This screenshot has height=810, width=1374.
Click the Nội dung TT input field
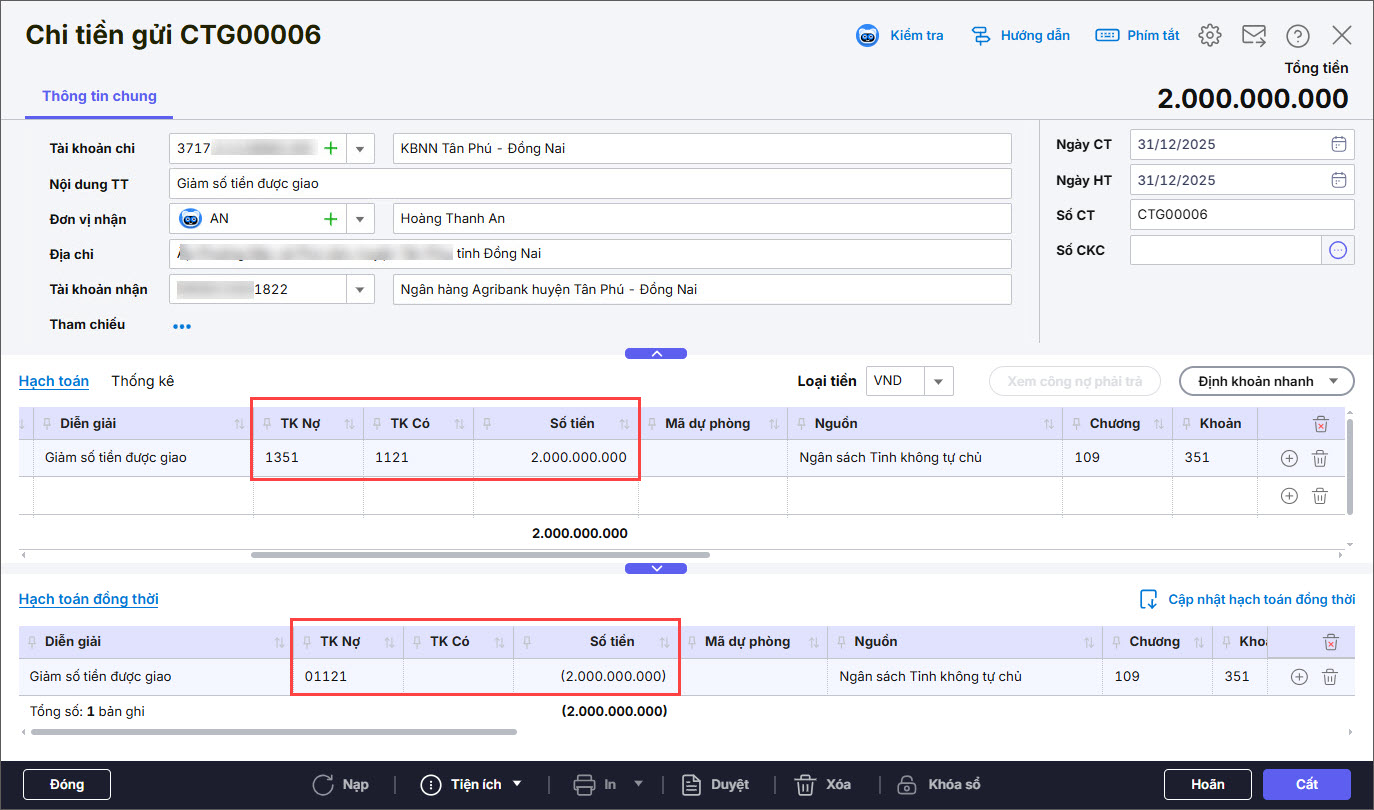[590, 184]
